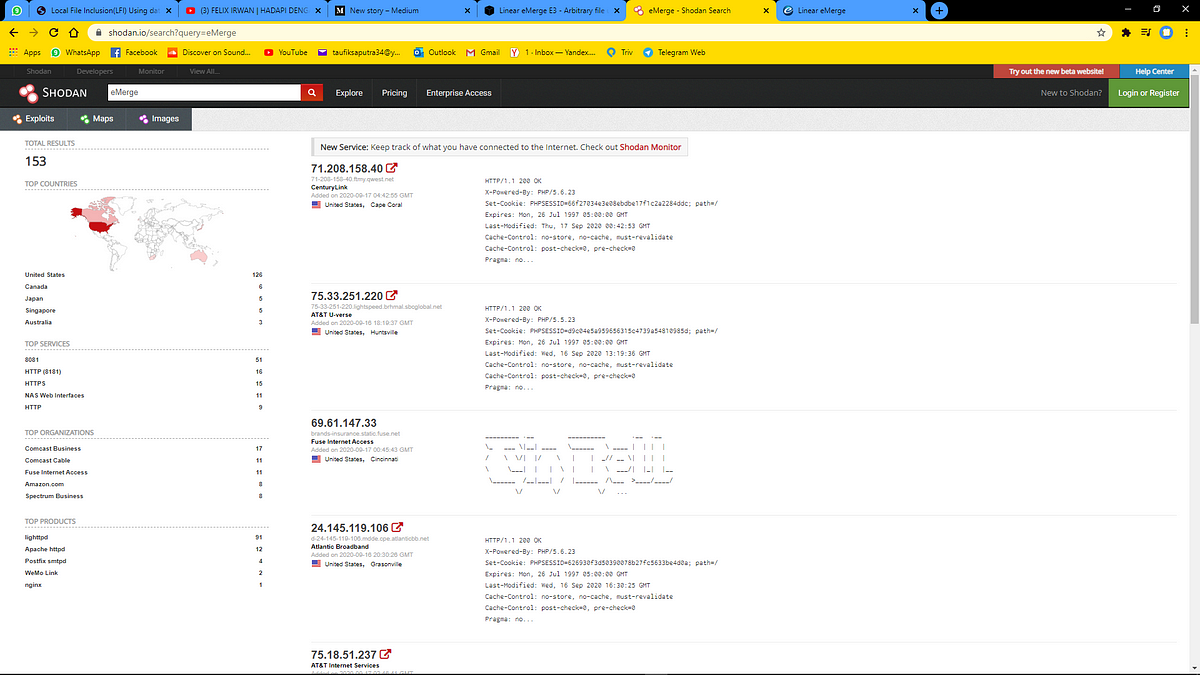Screen dimensions: 1200x675
Task: Open external link icon beside 71.208.158.40
Action: [392, 168]
